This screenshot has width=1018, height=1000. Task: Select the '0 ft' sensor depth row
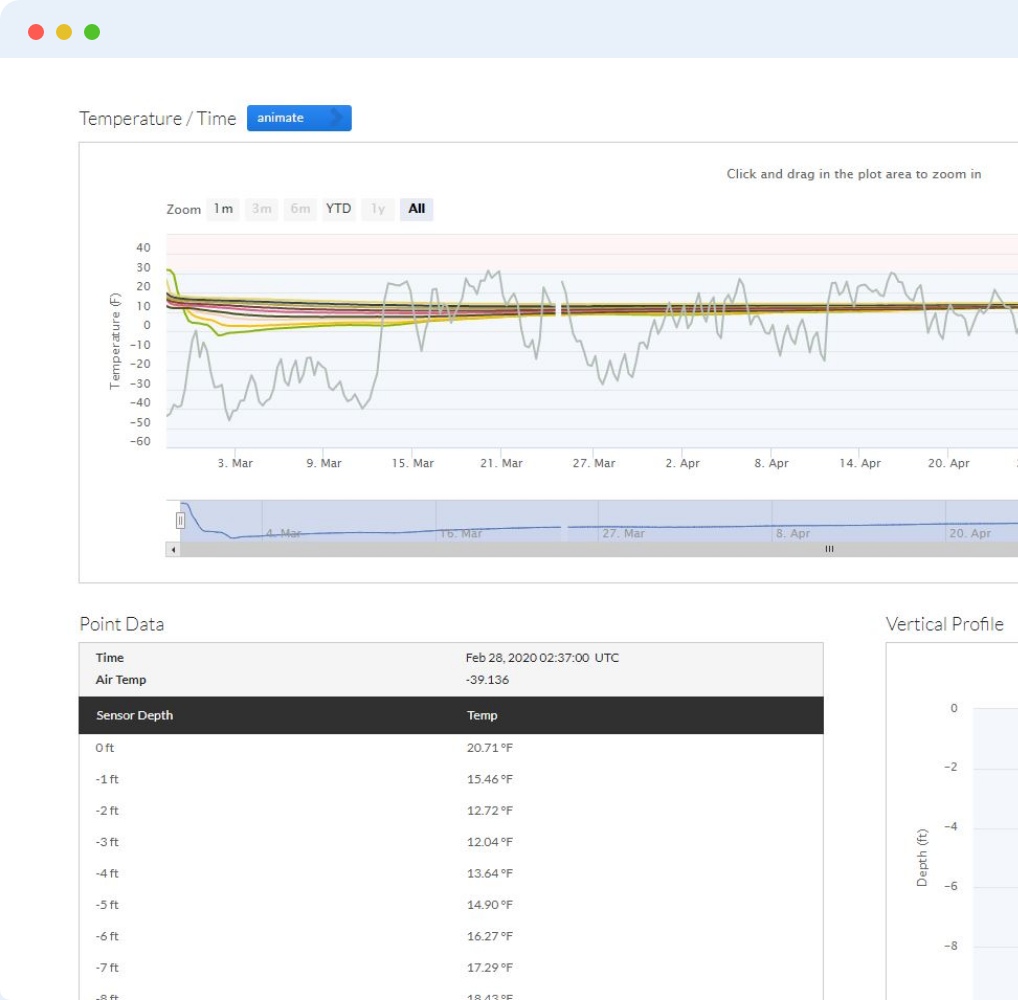(451, 748)
